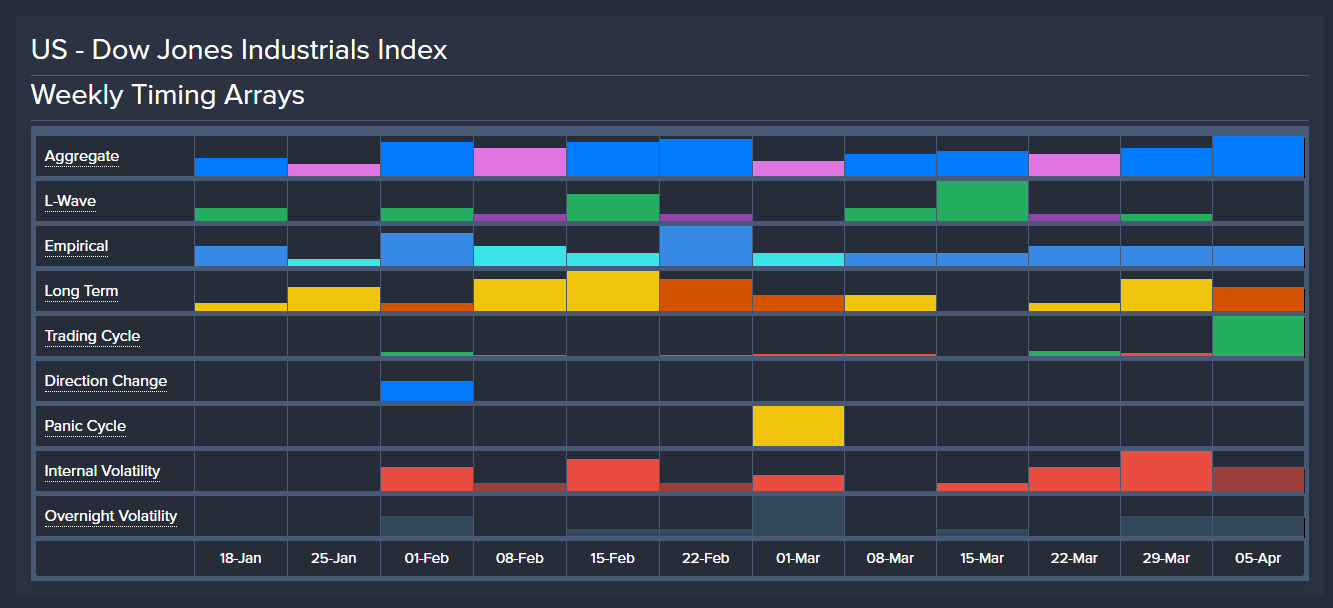Viewport: 1333px width, 608px height.
Task: Click the "US - Dow Jones Industrials Index" title
Action: point(239,49)
